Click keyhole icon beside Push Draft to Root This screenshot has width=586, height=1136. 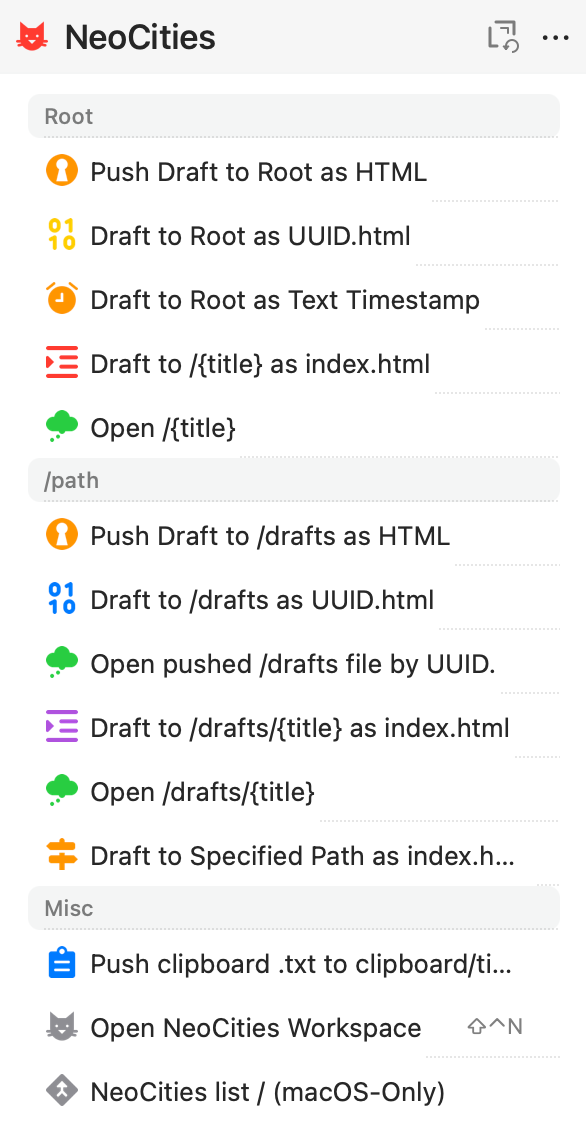coord(62,172)
